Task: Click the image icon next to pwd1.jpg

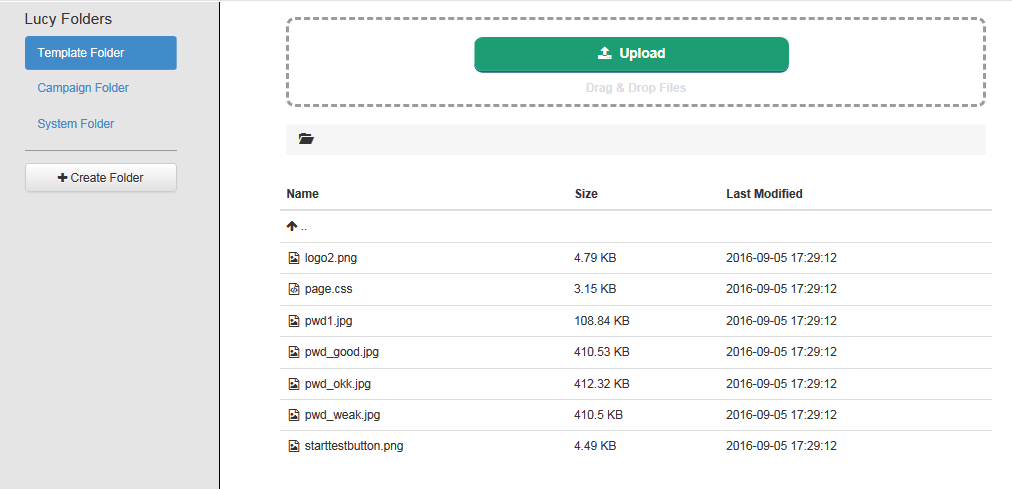Action: point(294,321)
